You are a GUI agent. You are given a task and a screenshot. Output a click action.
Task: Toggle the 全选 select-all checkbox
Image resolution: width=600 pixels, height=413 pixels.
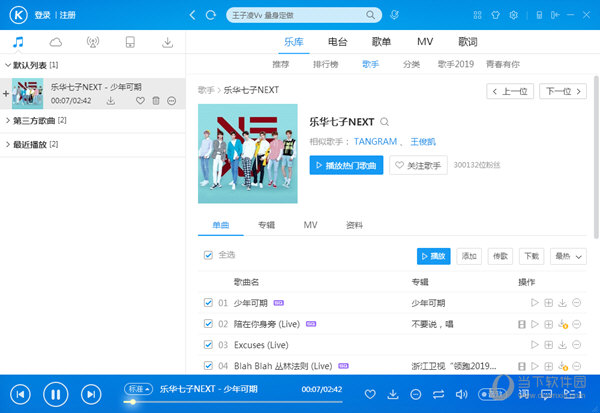(x=208, y=255)
